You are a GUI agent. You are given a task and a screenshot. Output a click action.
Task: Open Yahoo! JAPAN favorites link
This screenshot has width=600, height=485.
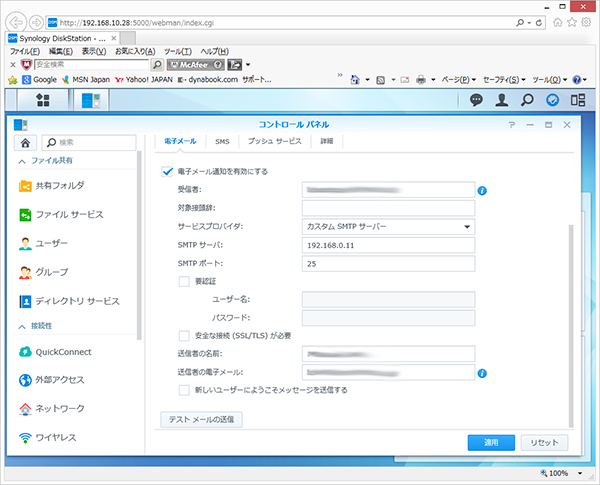click(x=144, y=80)
